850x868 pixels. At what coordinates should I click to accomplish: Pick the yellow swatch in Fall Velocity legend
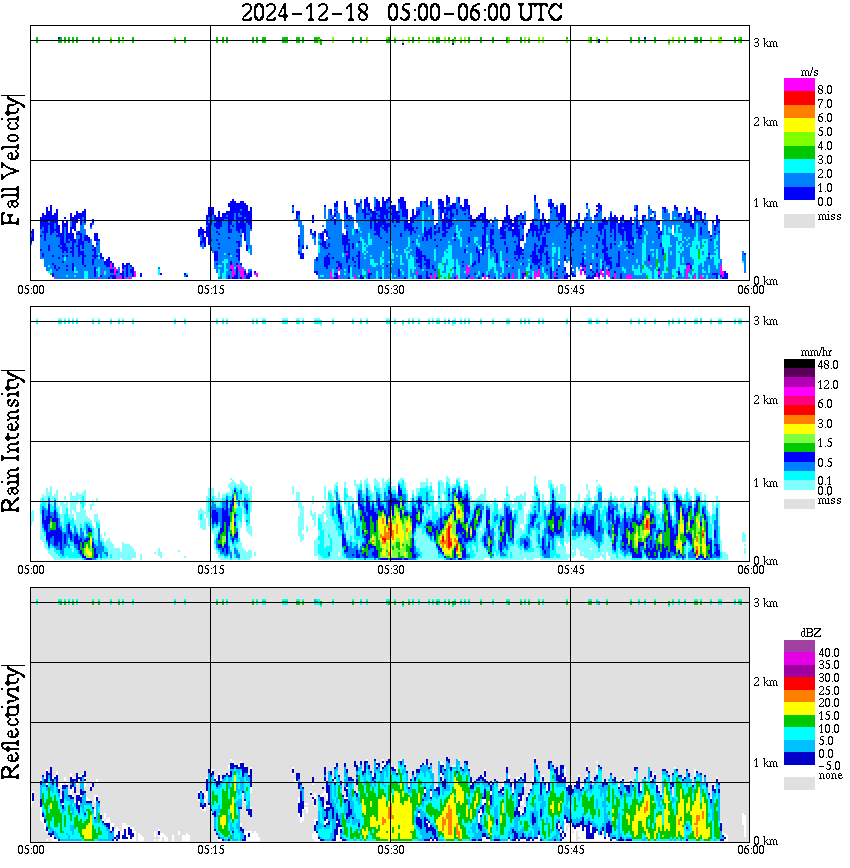coord(799,126)
